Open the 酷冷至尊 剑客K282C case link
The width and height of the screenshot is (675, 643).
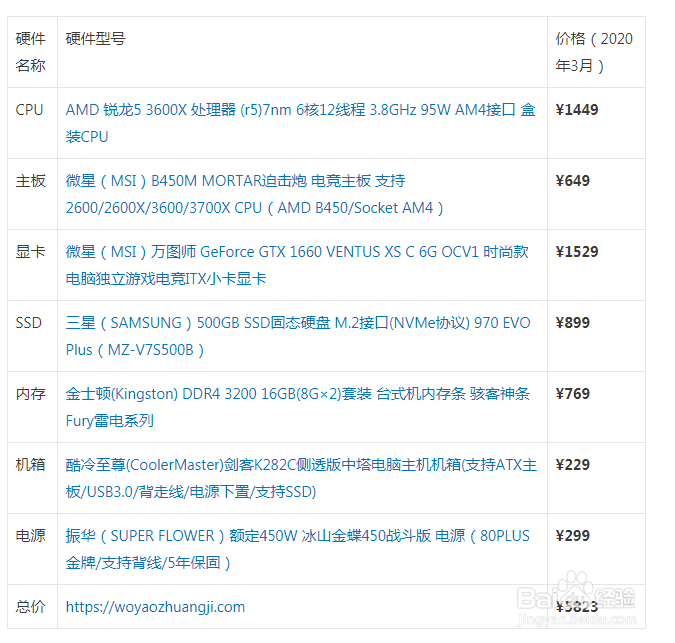(x=301, y=478)
